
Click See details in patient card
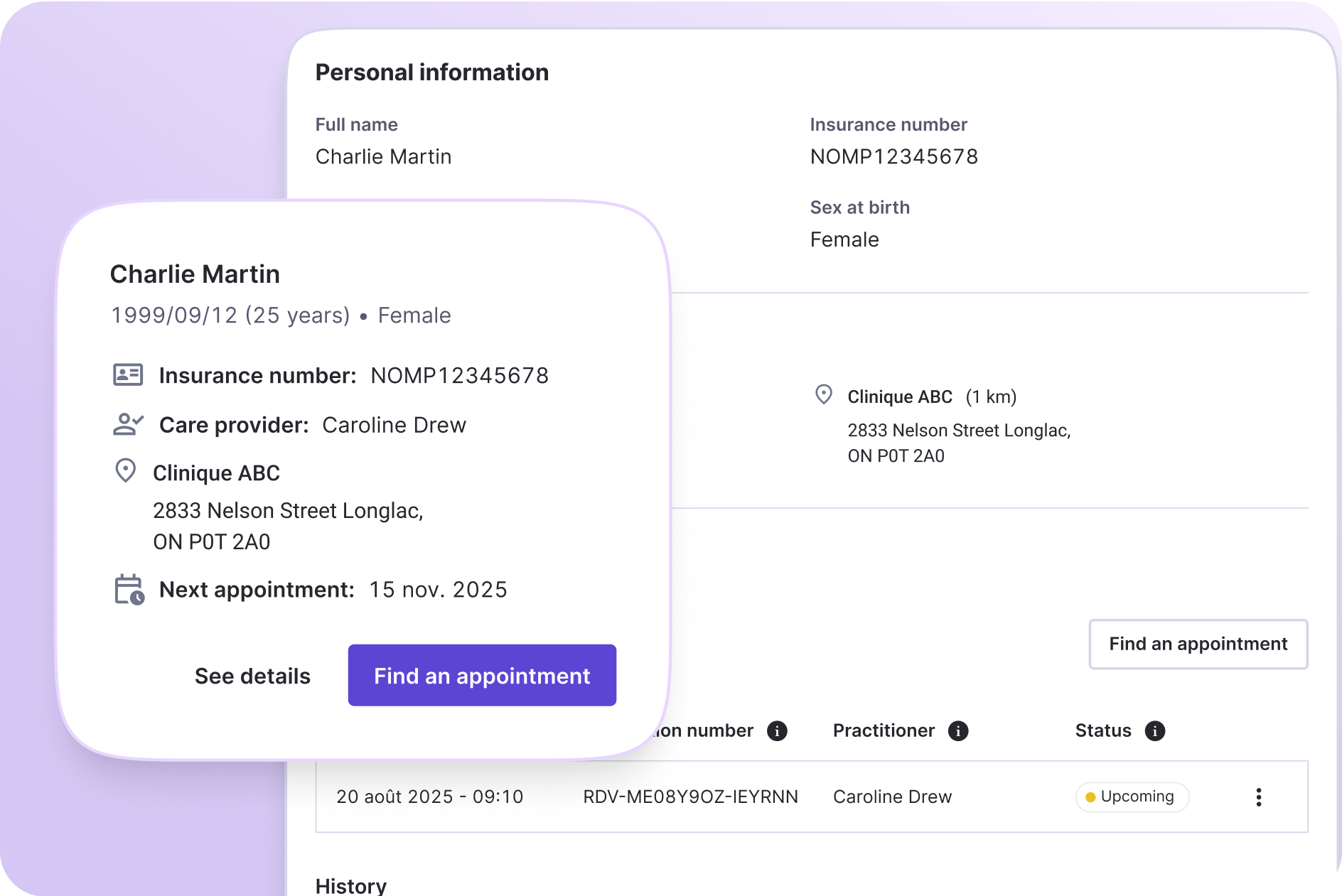pyautogui.click(x=252, y=676)
